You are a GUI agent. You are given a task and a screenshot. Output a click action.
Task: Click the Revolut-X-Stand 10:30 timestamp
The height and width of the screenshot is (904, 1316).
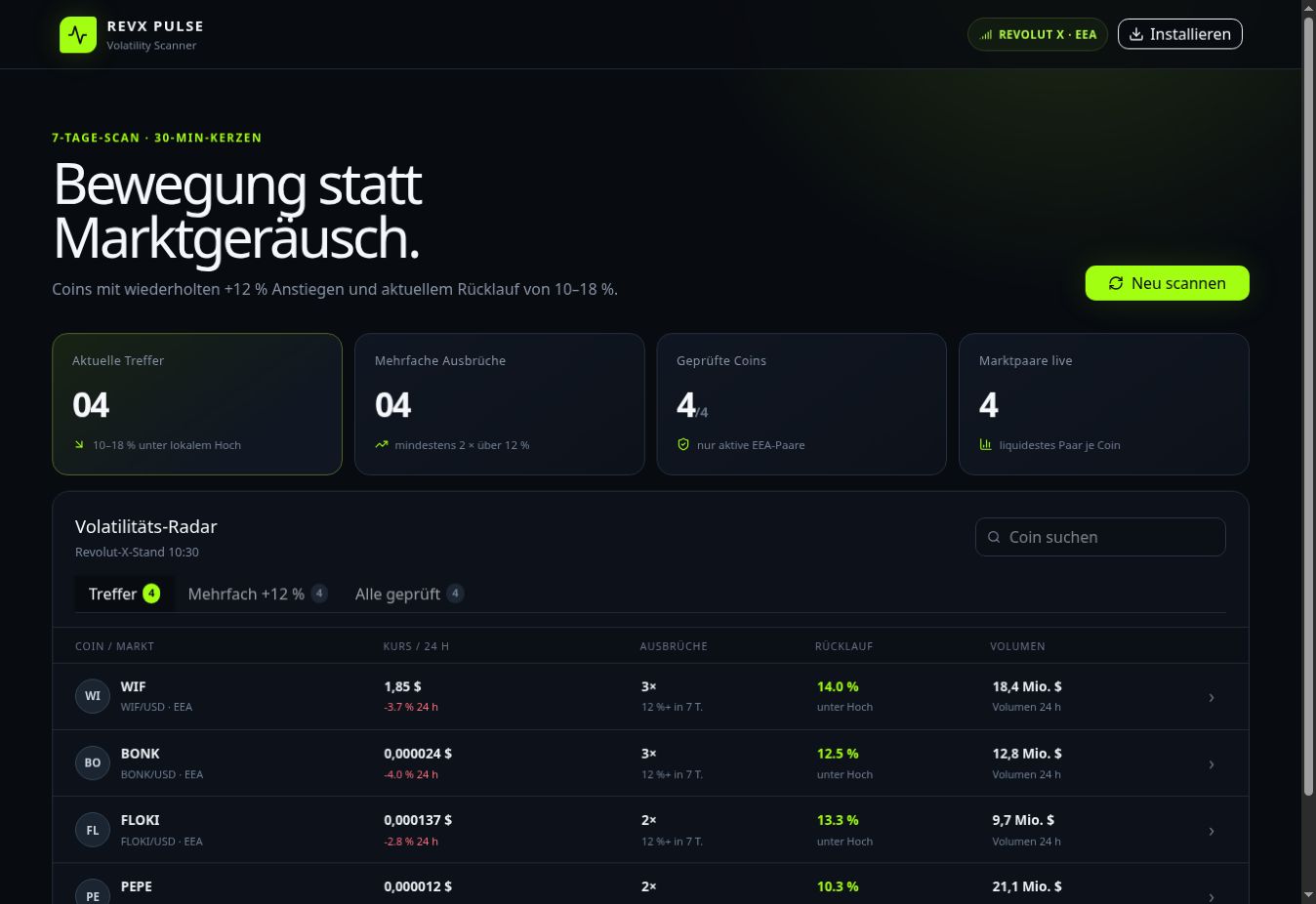[x=137, y=553]
